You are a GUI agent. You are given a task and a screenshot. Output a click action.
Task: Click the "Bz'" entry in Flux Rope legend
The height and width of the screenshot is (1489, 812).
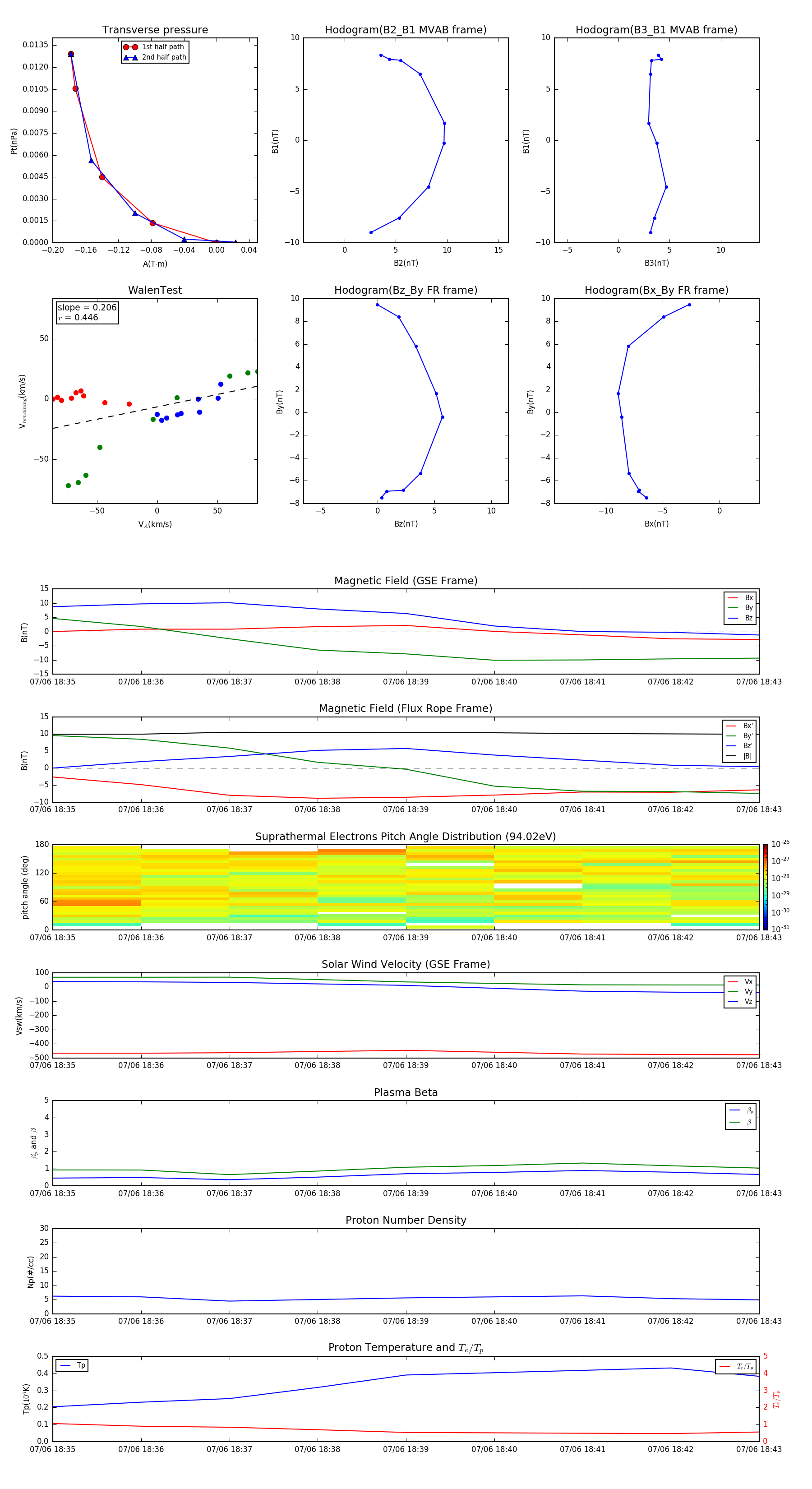pos(740,746)
